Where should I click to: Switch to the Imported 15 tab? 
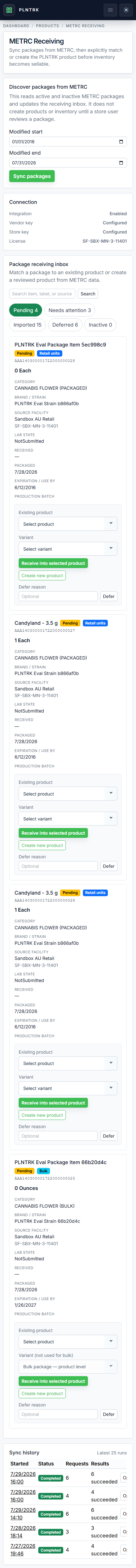pos(28,325)
